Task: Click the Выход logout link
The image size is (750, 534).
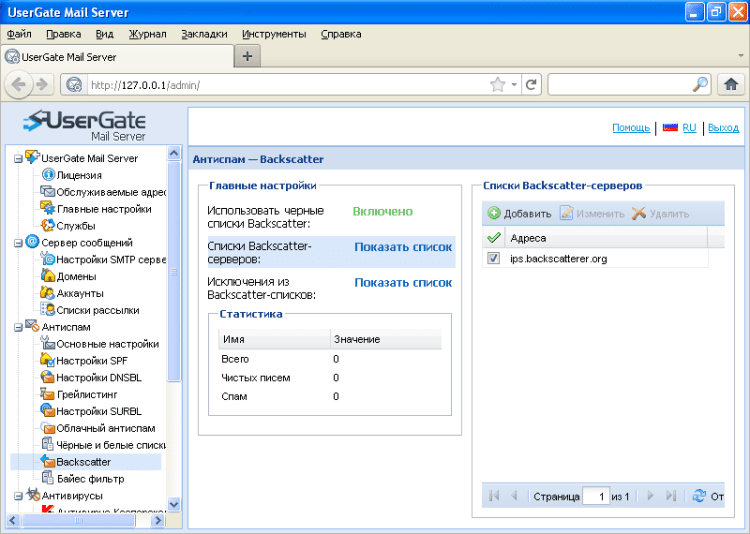Action: (x=723, y=128)
